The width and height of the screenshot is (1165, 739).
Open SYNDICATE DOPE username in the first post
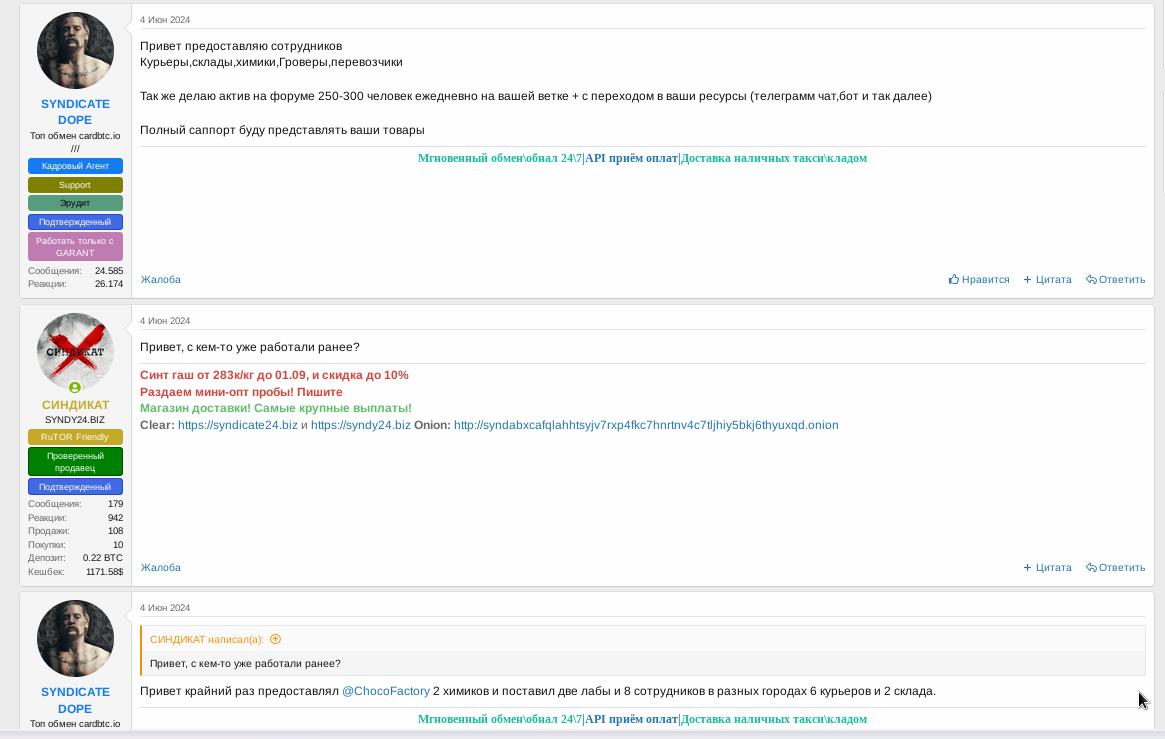click(x=75, y=112)
